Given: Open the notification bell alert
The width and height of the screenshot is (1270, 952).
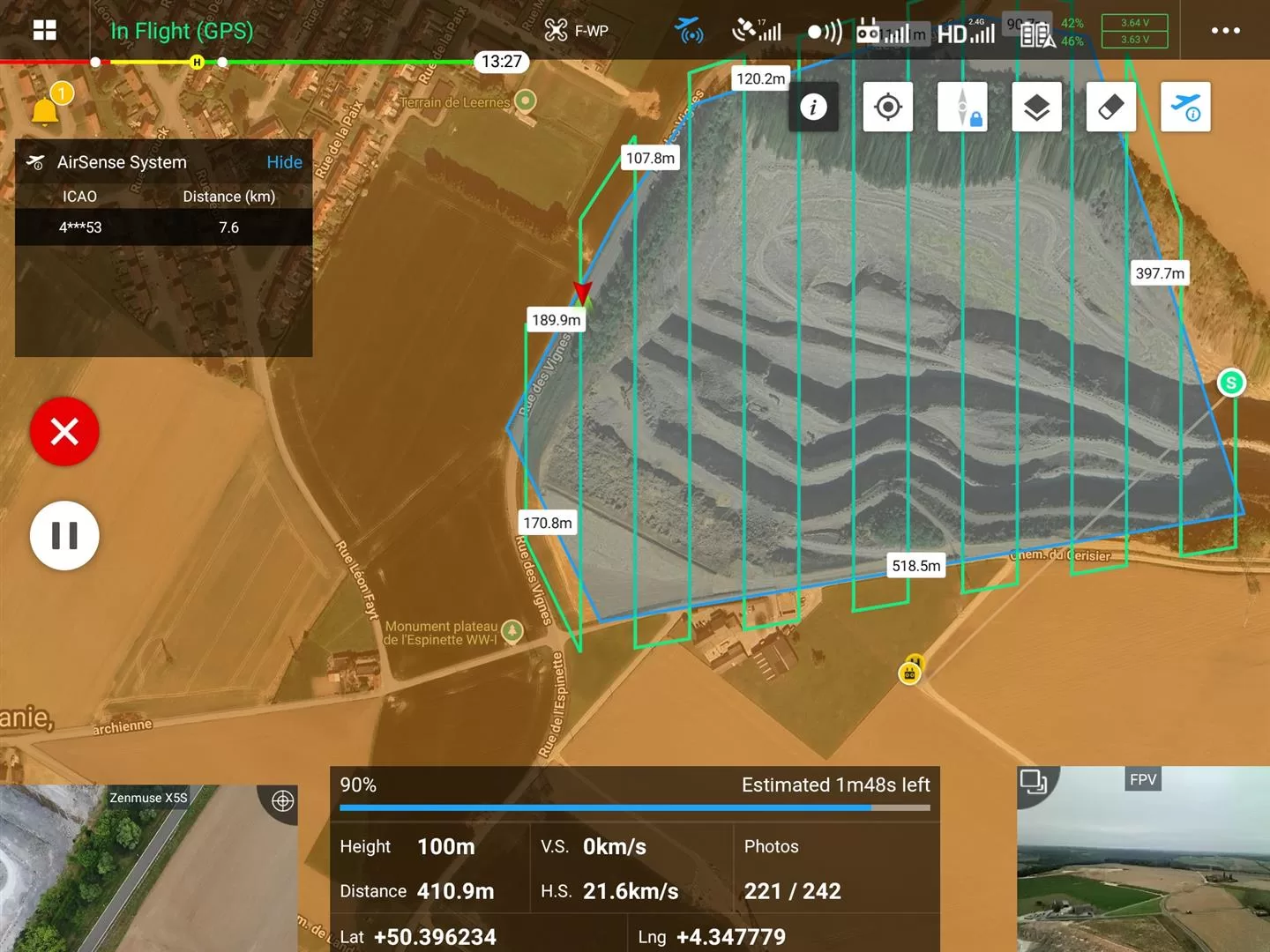Looking at the screenshot, I should [46, 110].
